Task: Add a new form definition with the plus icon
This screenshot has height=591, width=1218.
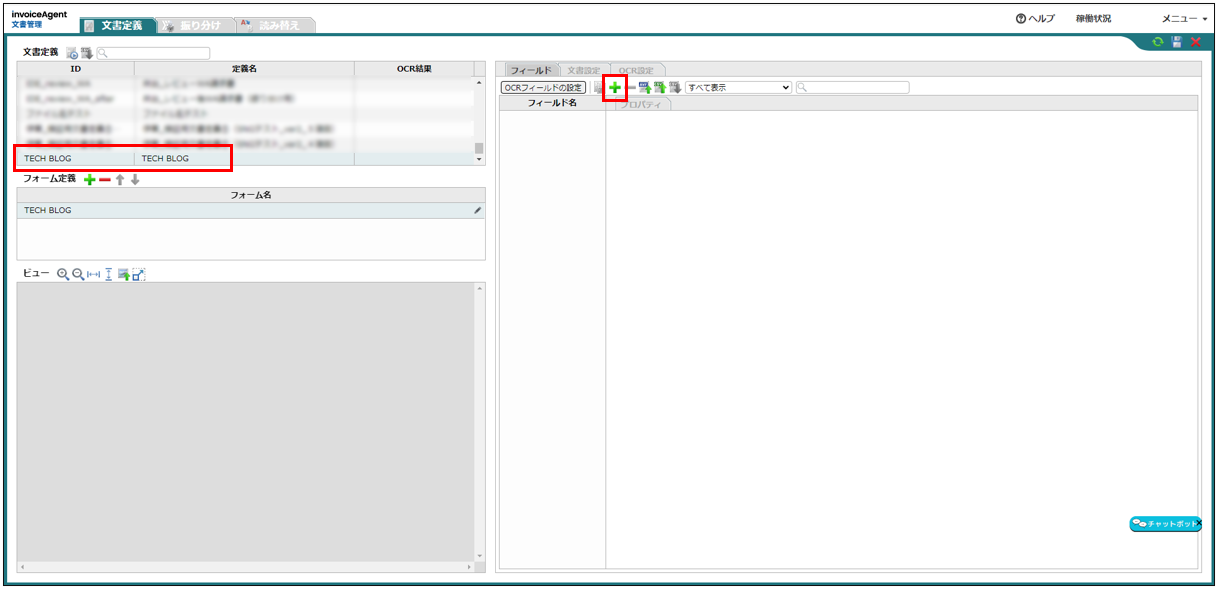Action: tap(90, 179)
